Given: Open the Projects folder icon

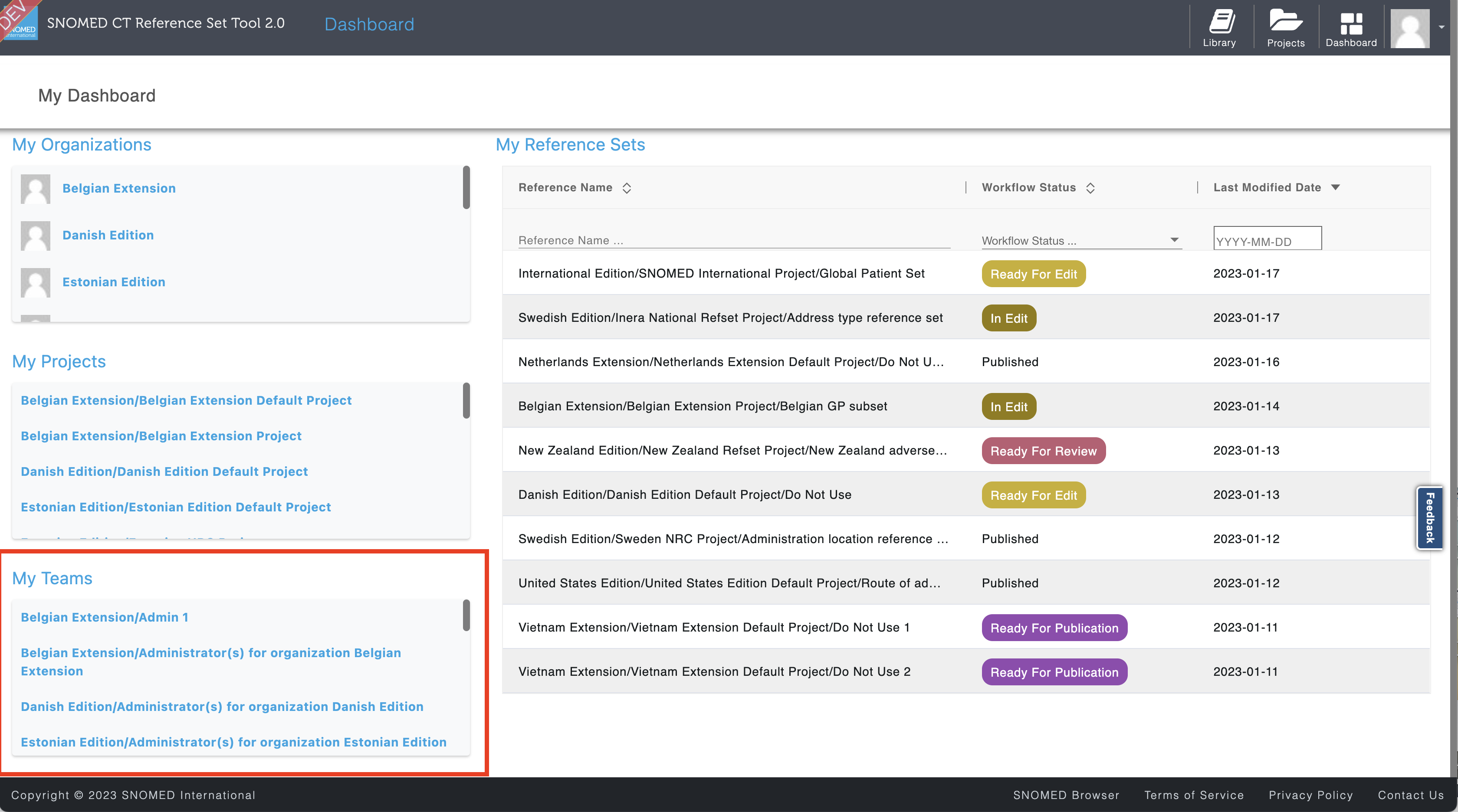Looking at the screenshot, I should [1286, 28].
